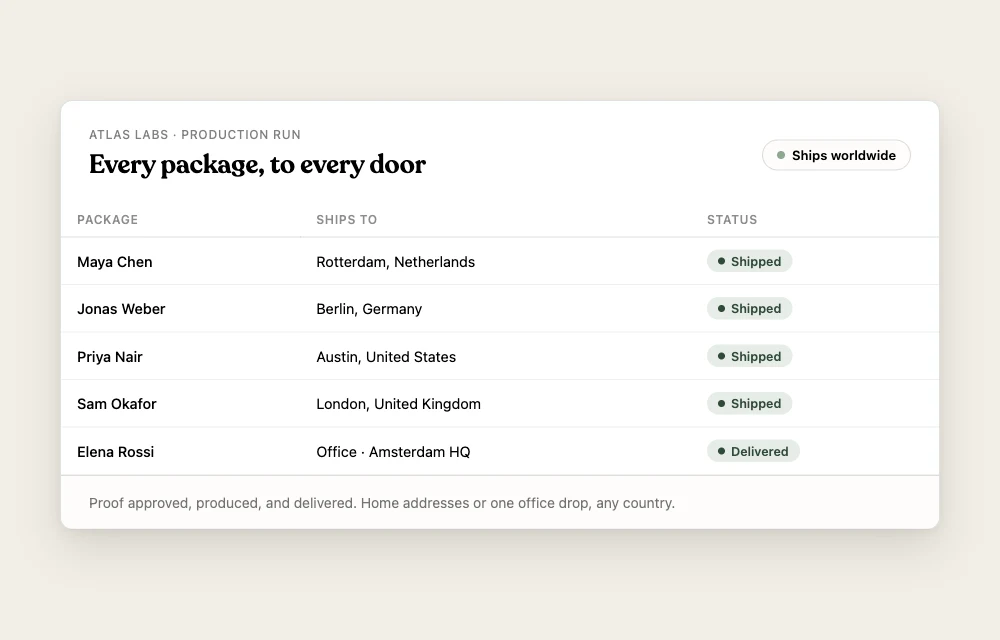Click the Berlin, Germany destination

point(369,309)
